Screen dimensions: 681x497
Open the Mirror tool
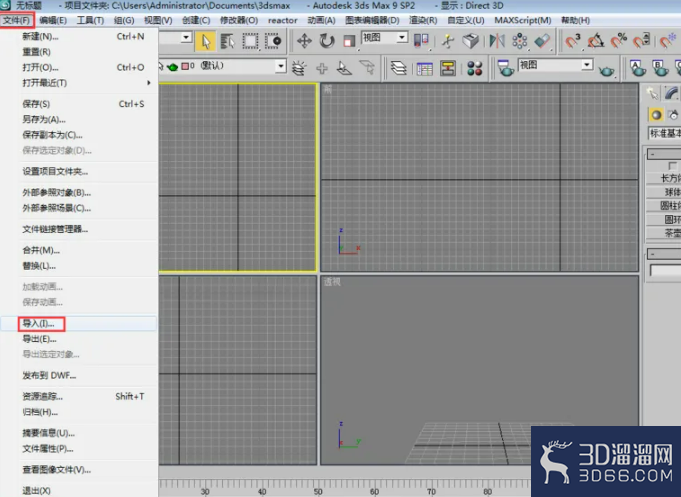point(497,41)
